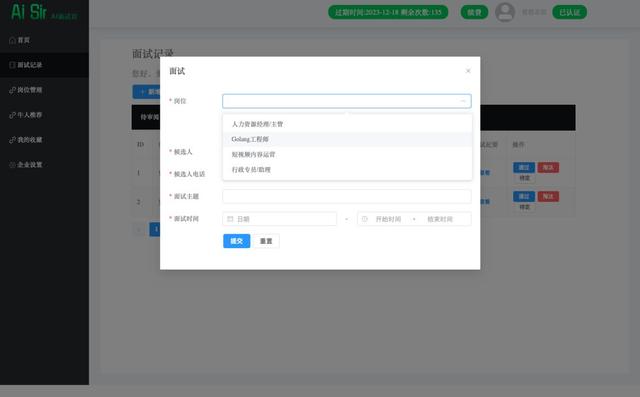Click the username text beside avatar
The height and width of the screenshot is (397, 640).
pos(534,12)
